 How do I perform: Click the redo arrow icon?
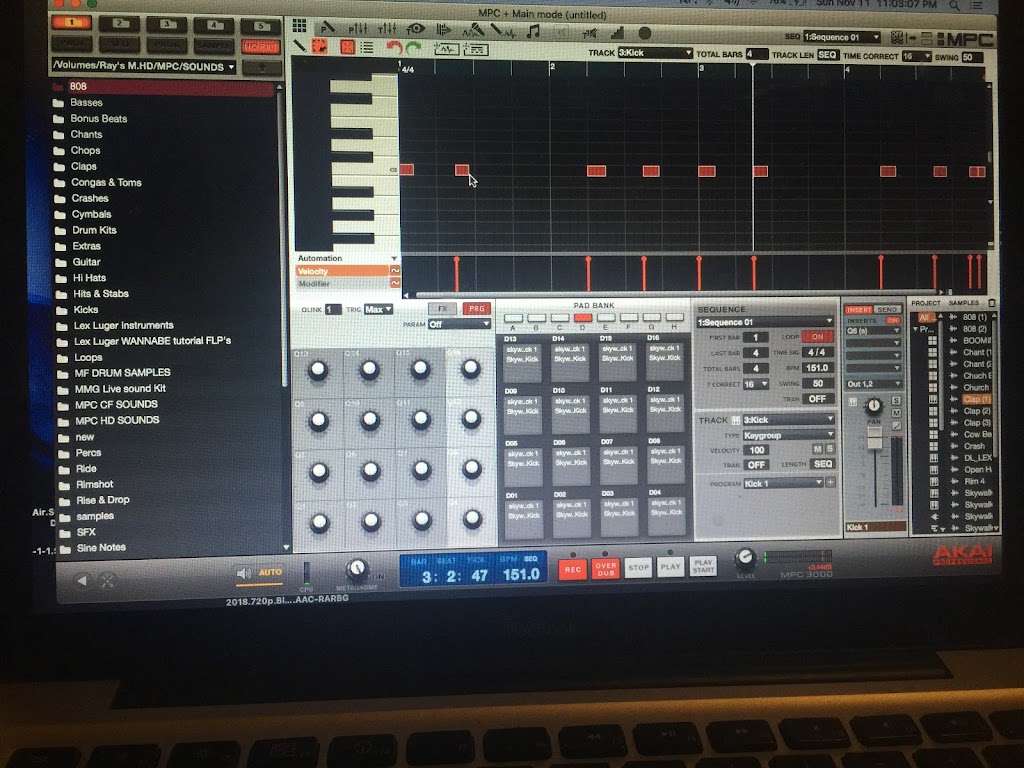click(414, 47)
